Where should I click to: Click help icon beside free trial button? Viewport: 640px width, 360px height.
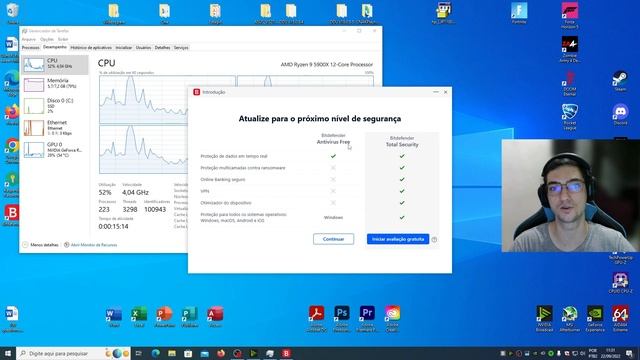tap(434, 240)
